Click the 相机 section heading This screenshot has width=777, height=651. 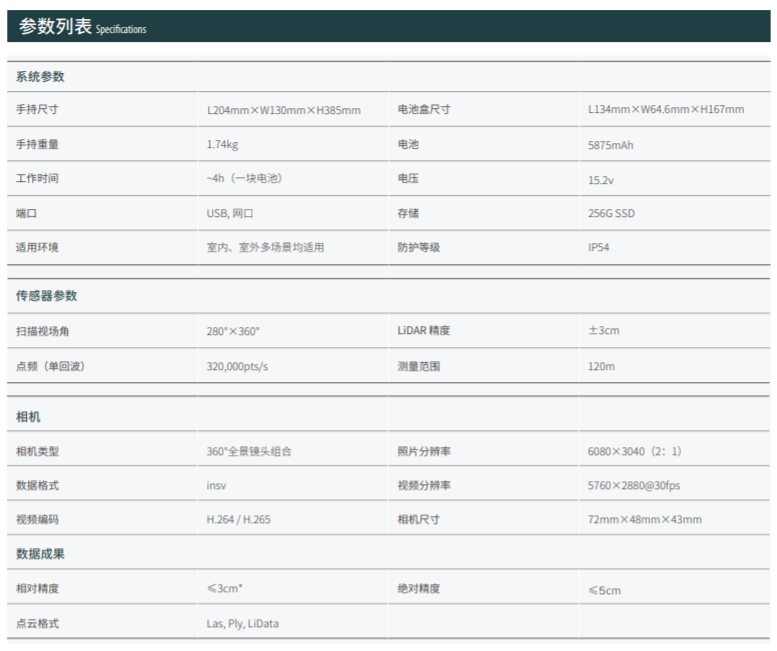coord(28,417)
